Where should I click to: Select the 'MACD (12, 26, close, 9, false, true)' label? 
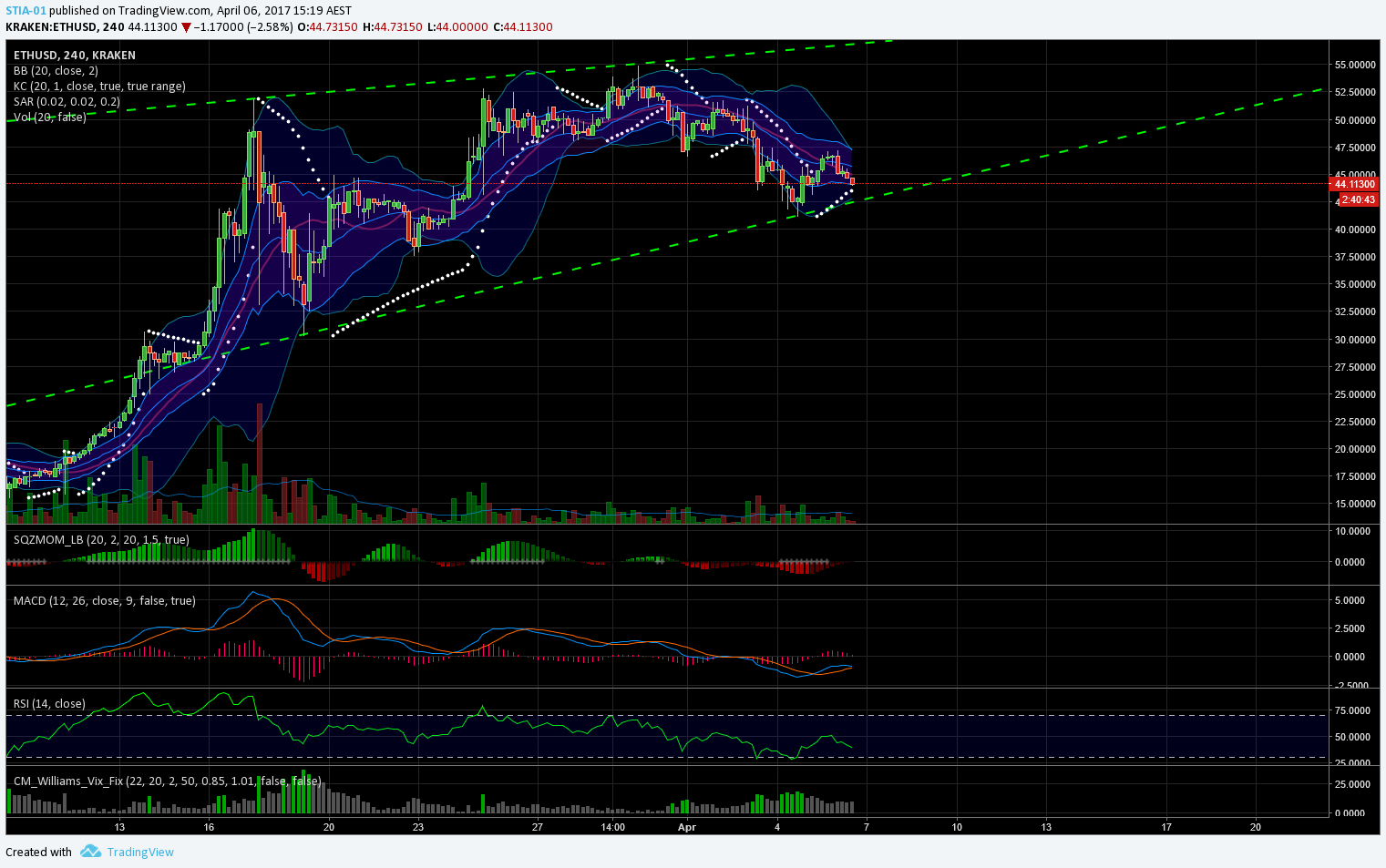(x=104, y=601)
